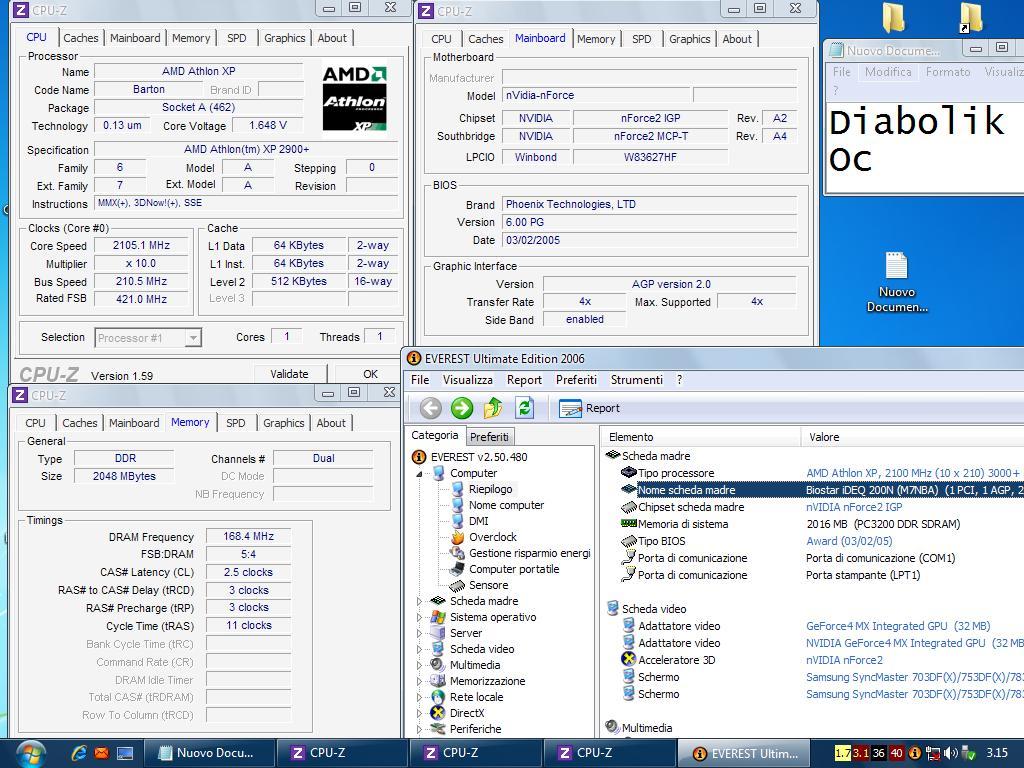Expand the Multimedia tree node

419,665
